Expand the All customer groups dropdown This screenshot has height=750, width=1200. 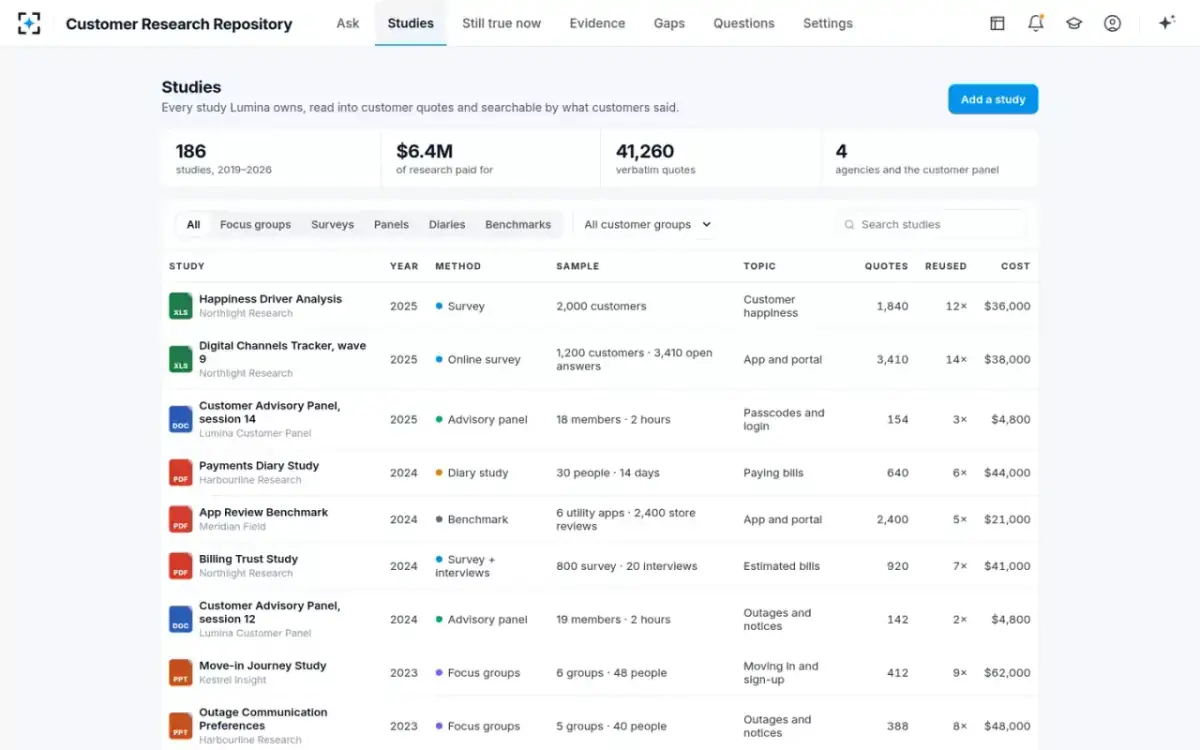coord(647,225)
